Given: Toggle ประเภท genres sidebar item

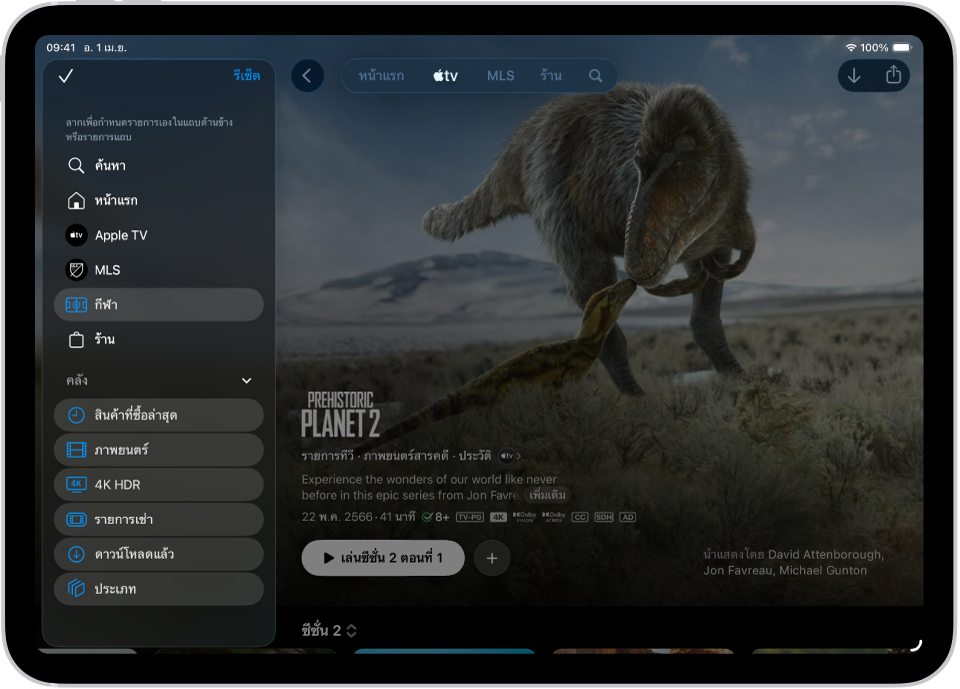Looking at the screenshot, I should pyautogui.click(x=159, y=589).
